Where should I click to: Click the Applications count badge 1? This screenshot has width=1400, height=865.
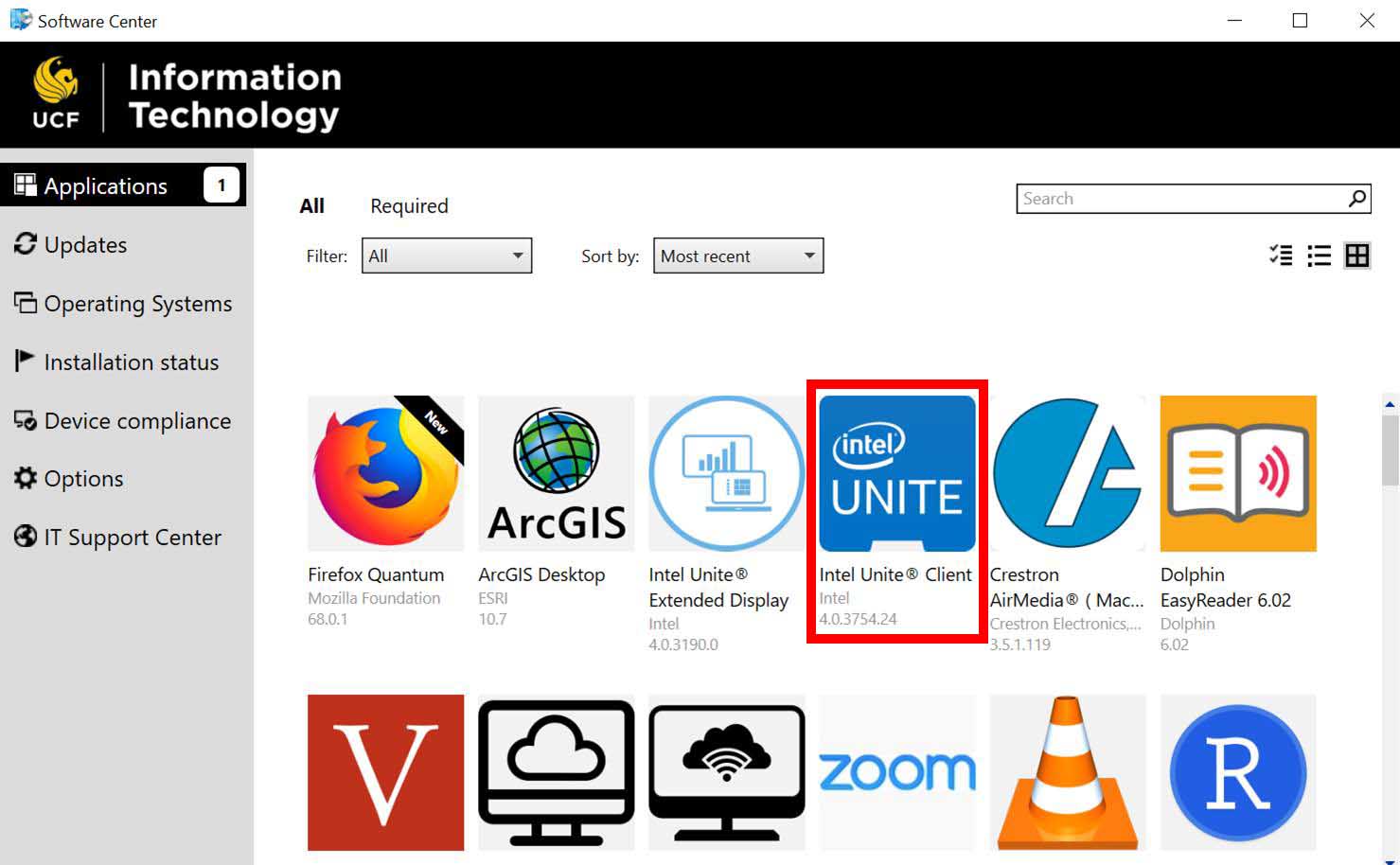tap(222, 185)
